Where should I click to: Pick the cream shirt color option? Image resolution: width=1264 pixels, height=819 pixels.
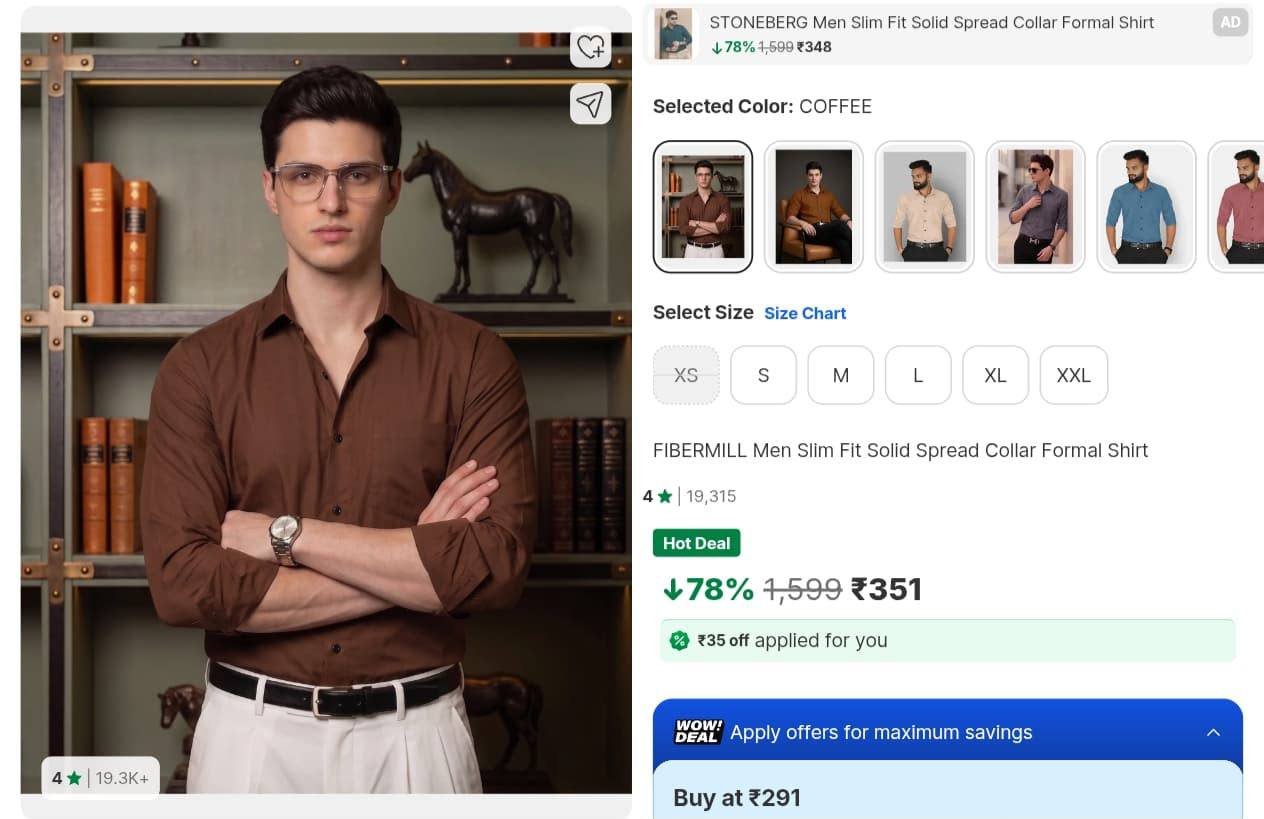pyautogui.click(x=924, y=207)
